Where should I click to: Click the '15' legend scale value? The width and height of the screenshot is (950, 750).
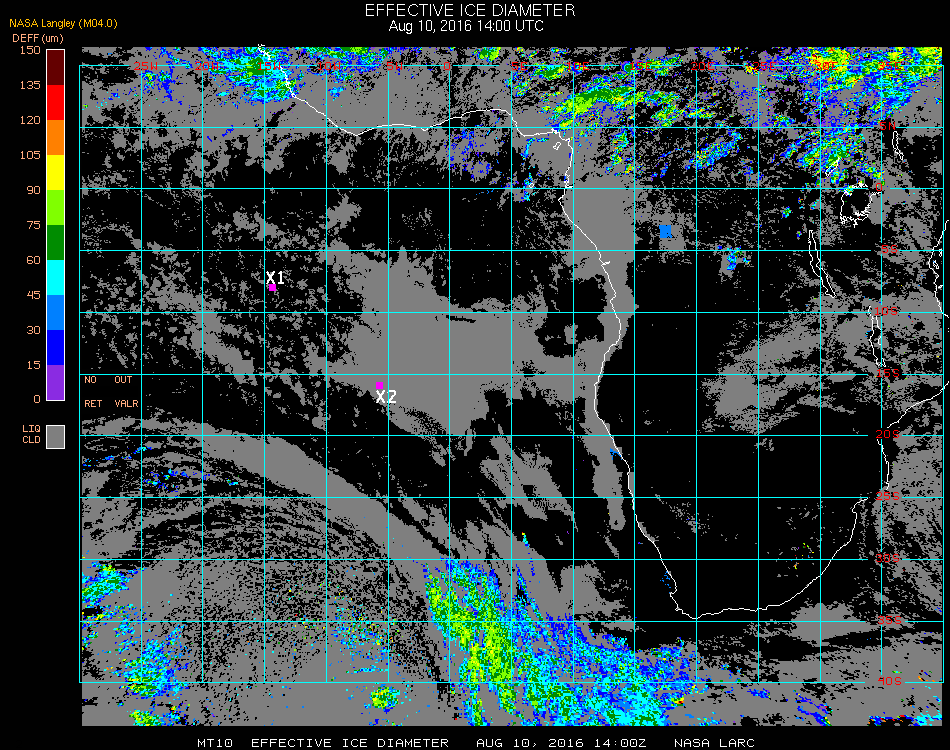33,365
